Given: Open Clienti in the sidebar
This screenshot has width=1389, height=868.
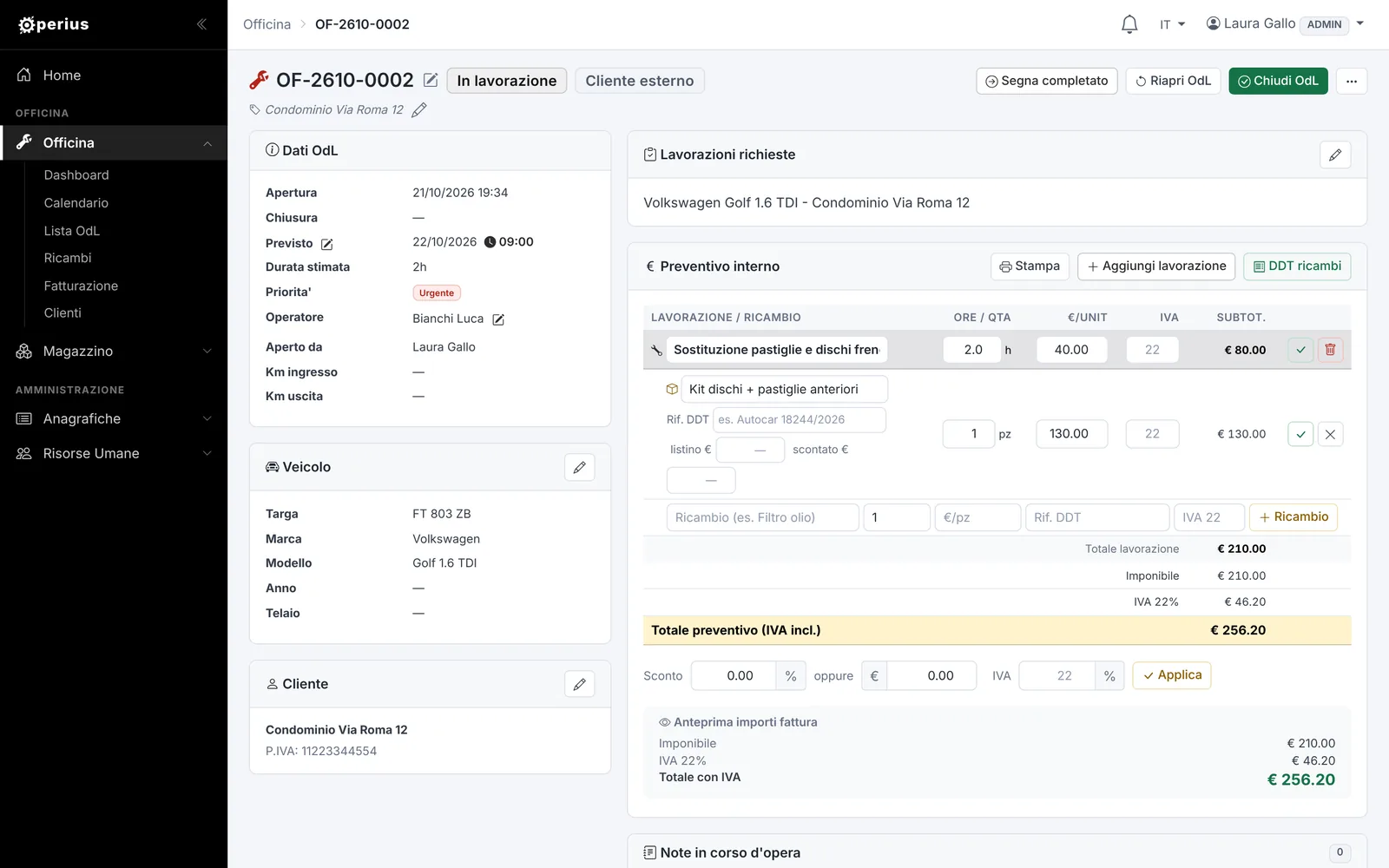Looking at the screenshot, I should [63, 313].
